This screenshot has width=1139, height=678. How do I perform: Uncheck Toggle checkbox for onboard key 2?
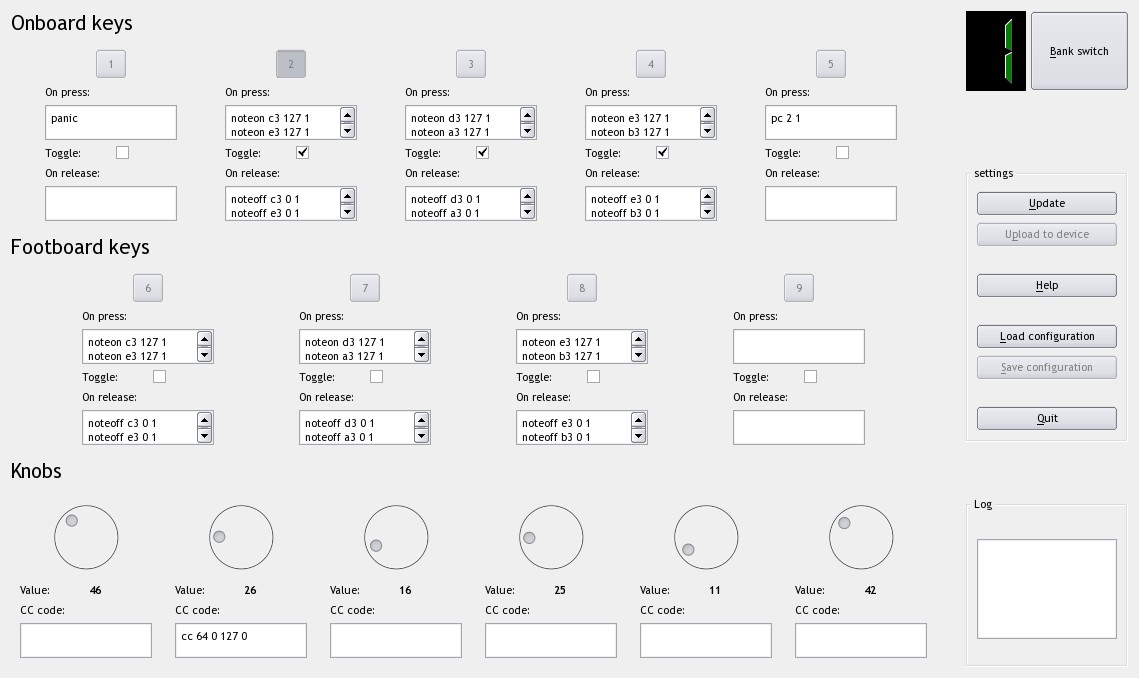[302, 153]
